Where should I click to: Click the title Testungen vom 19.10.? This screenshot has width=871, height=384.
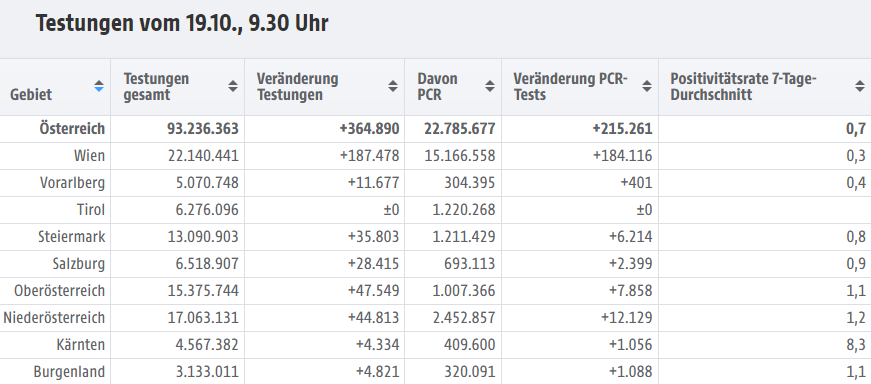pyautogui.click(x=182, y=24)
